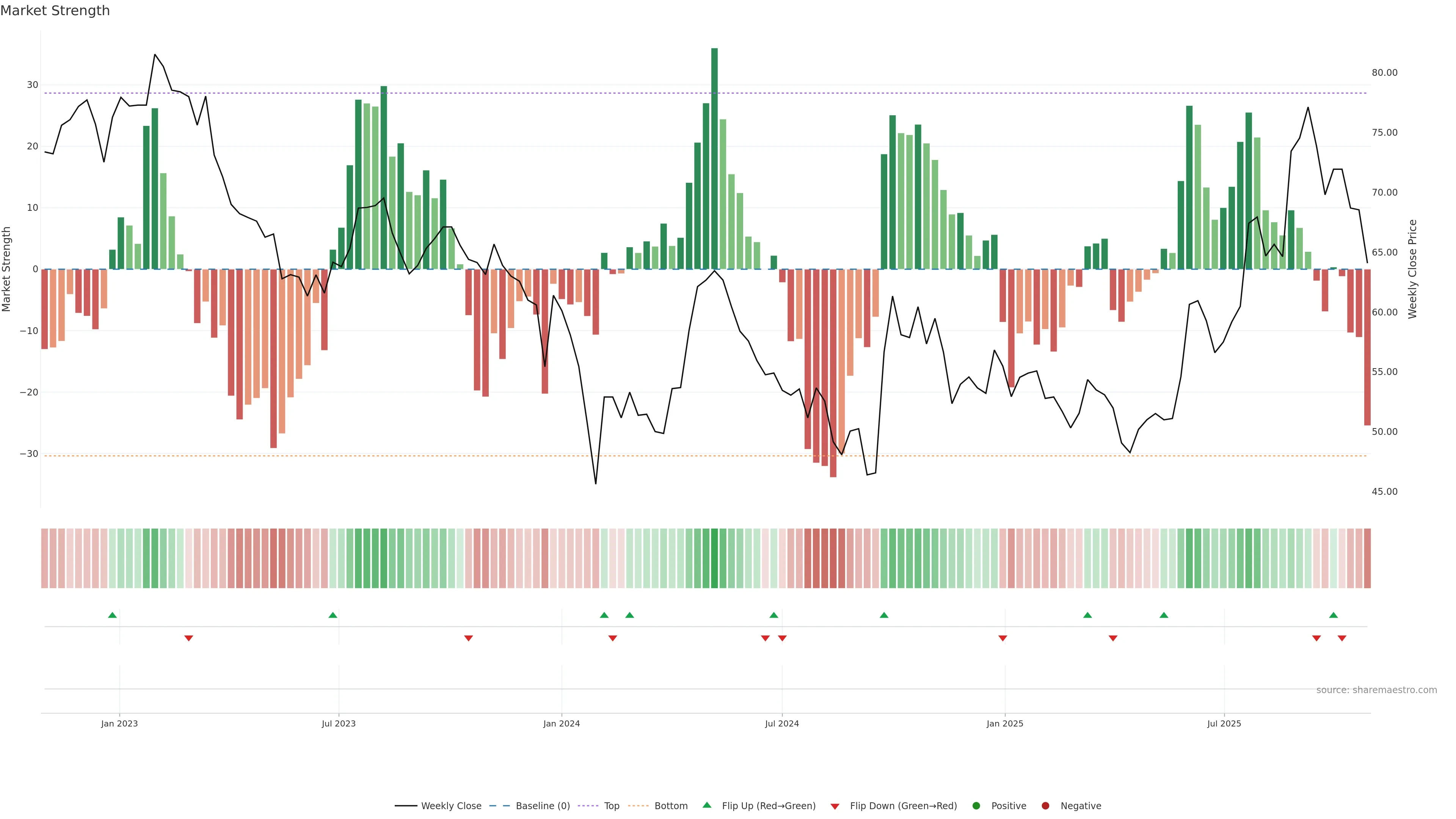
Task: Click the dark red Negative circle in legend
Action: tap(1045, 806)
